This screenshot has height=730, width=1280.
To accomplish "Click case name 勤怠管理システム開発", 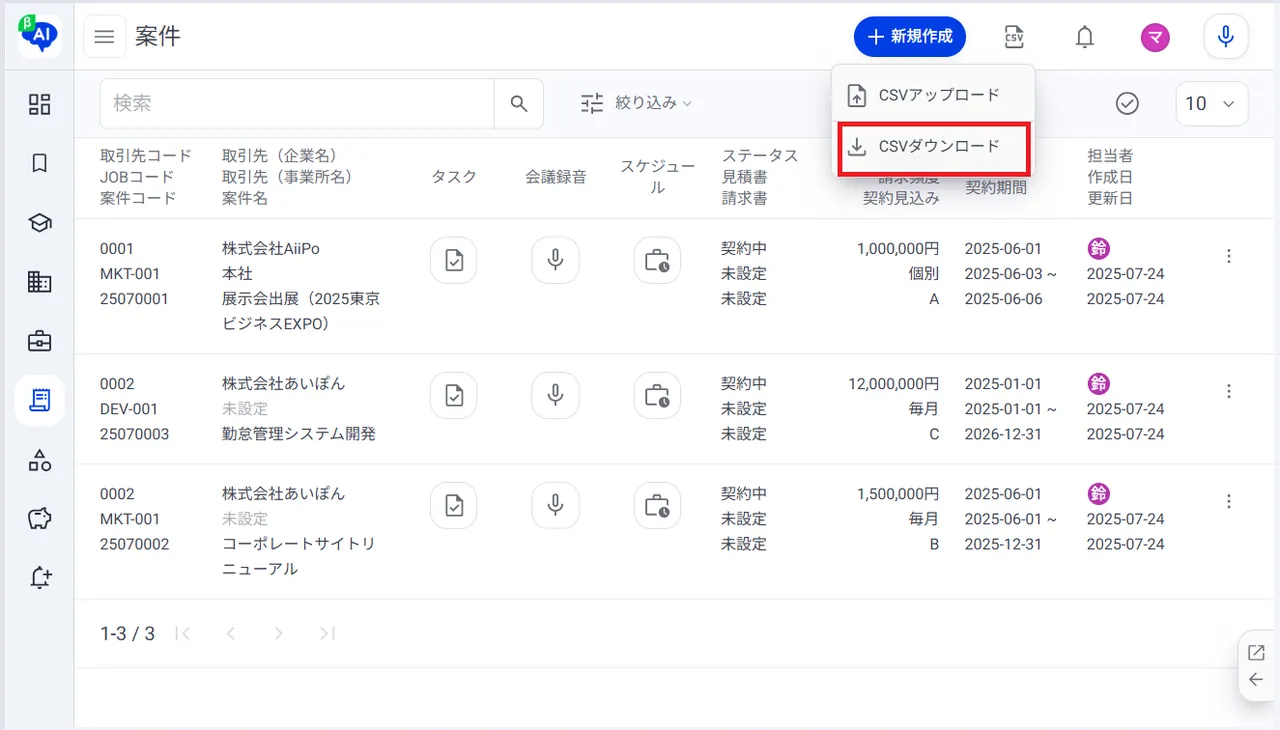I will (299, 434).
